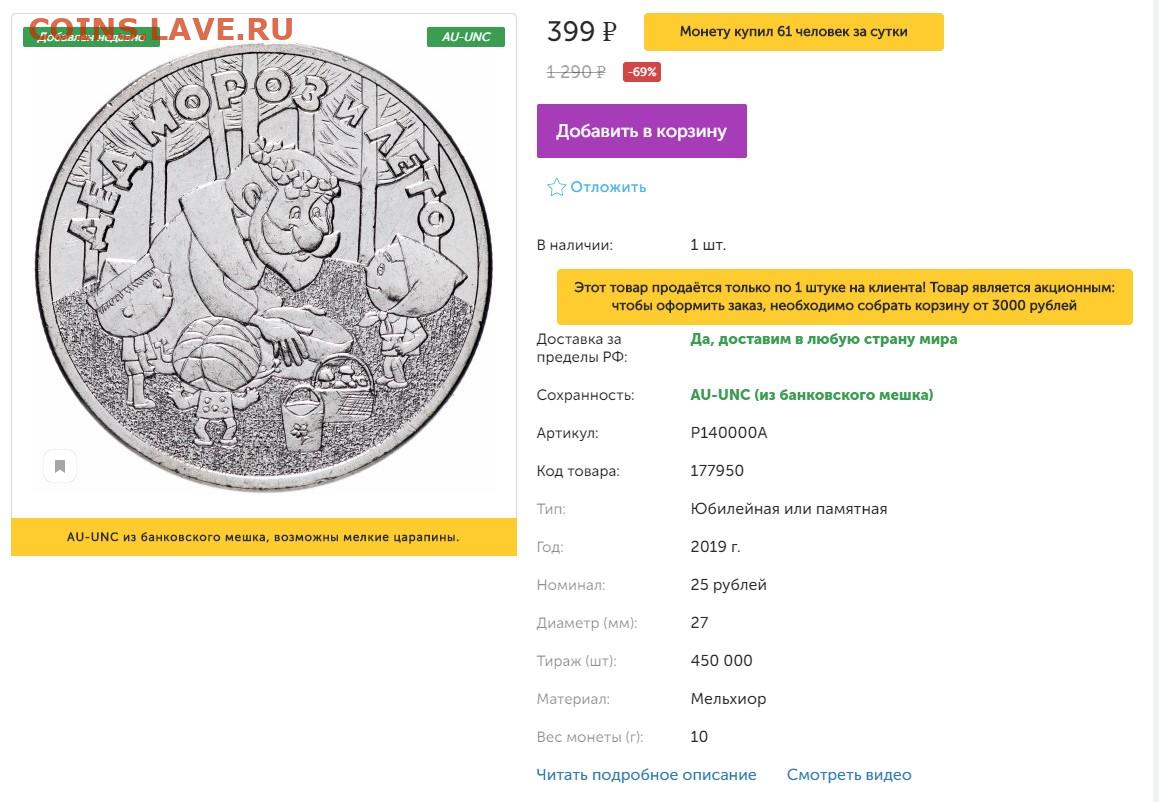Click the red -69% discount badge
1159x802 pixels.
[641, 72]
